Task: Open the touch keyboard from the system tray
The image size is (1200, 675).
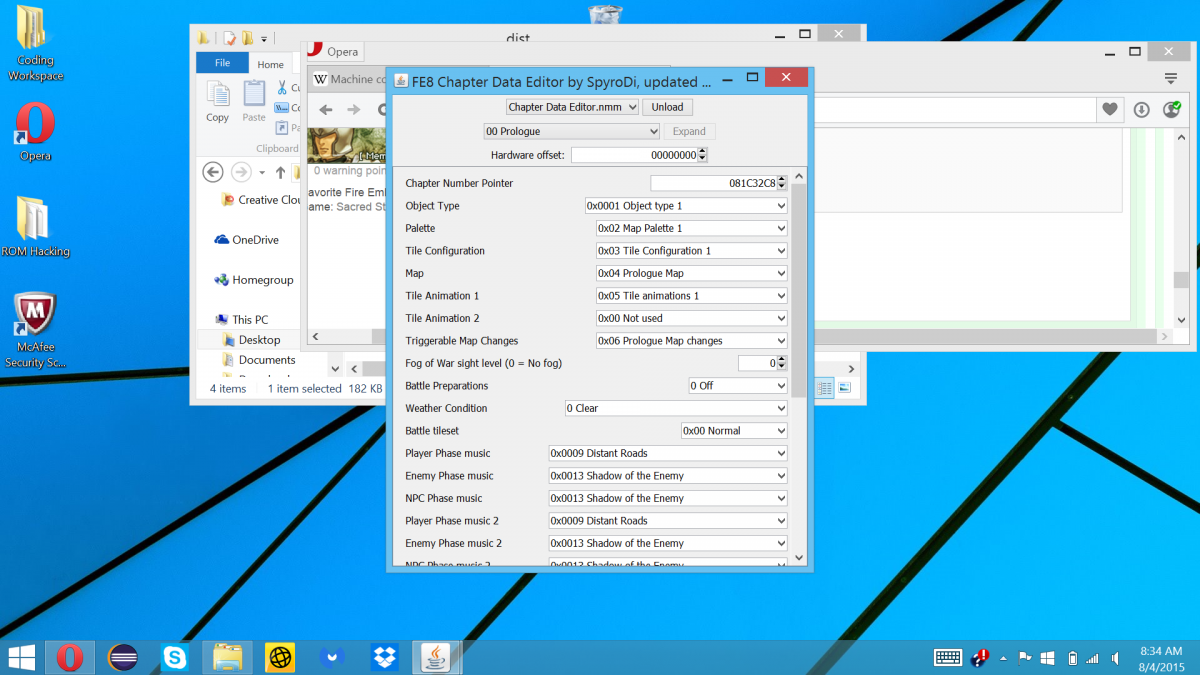Action: (x=948, y=657)
